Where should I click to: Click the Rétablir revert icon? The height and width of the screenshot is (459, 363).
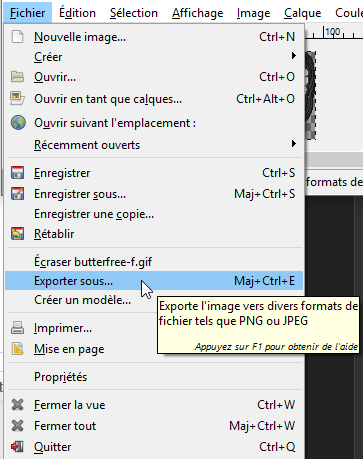pos(17,234)
